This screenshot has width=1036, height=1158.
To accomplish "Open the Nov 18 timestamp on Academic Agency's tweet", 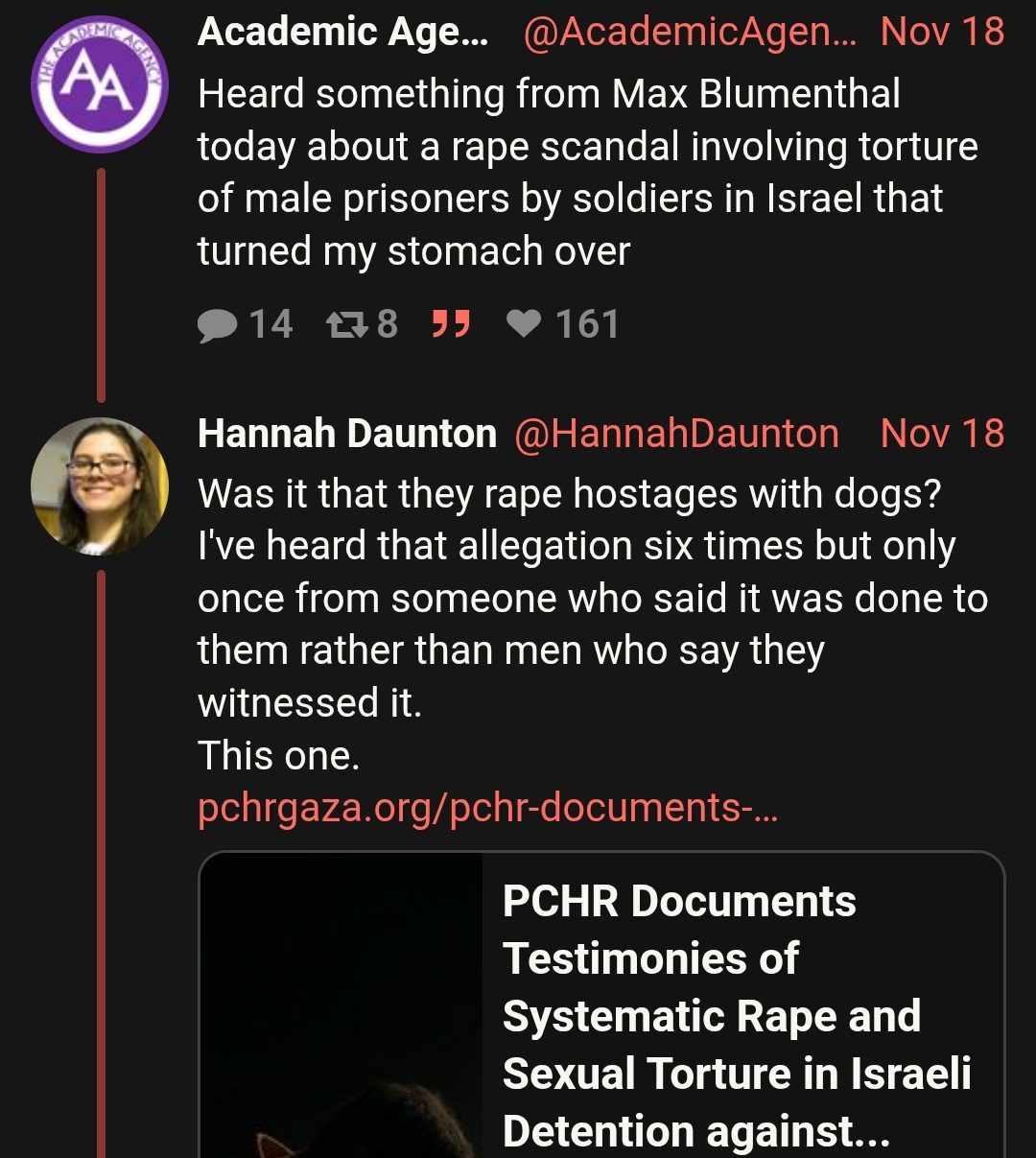I will (x=942, y=33).
